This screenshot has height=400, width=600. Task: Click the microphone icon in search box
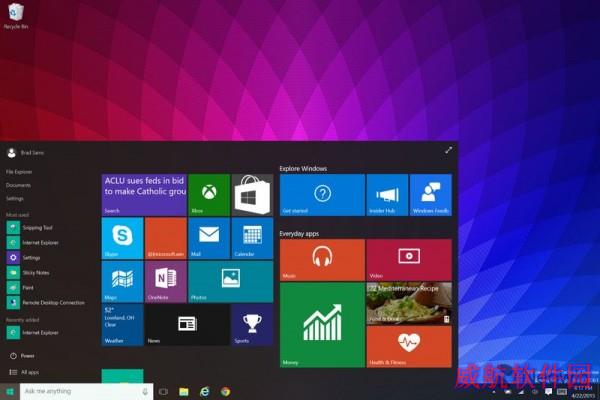pyautogui.click(x=145, y=392)
